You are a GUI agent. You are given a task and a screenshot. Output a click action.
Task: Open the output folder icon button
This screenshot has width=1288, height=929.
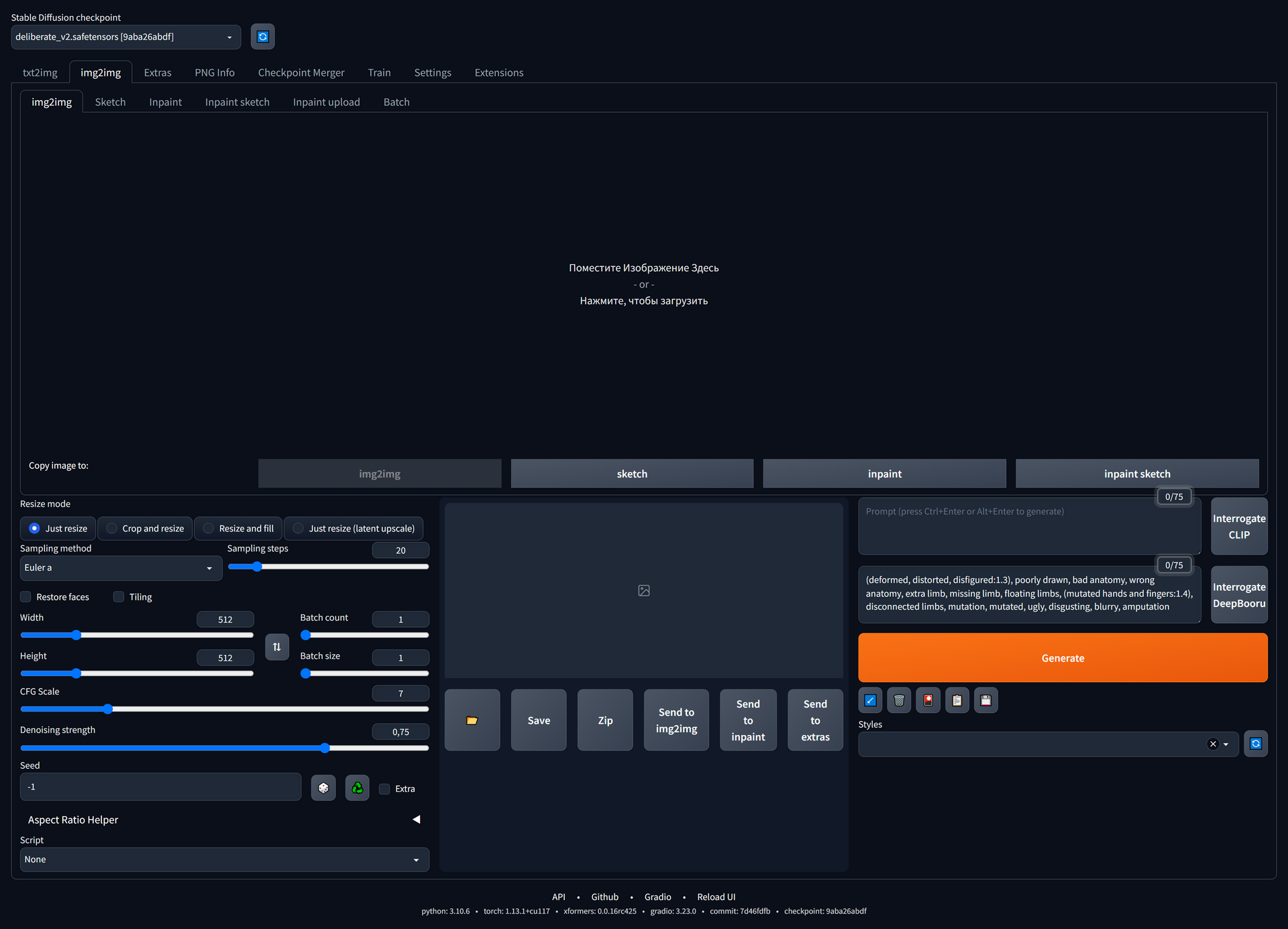click(472, 720)
